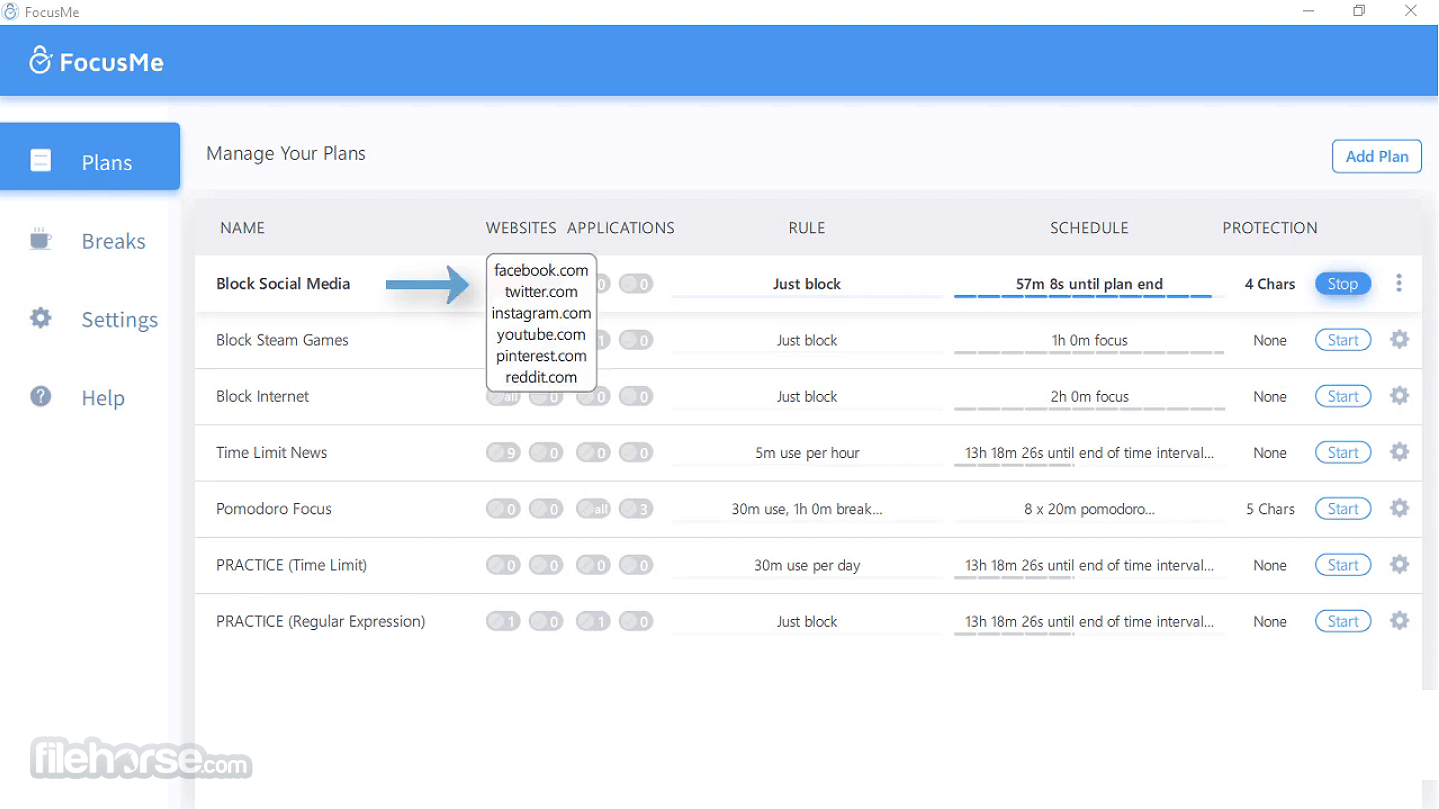Viewport: 1439px width, 809px height.
Task: Open gear settings for Pomodoro Focus plan
Action: click(1400, 508)
